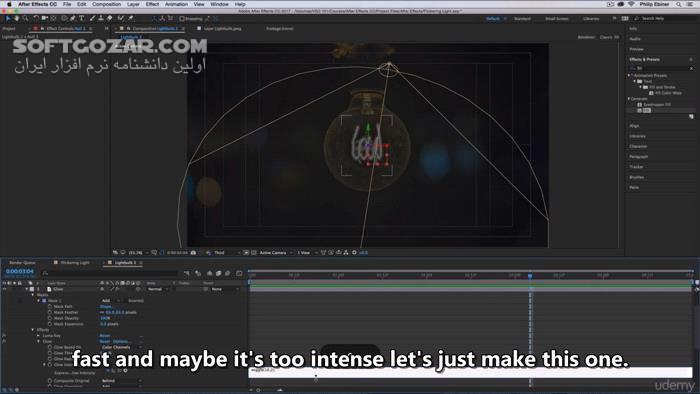Select the Brush tool

tap(92, 18)
